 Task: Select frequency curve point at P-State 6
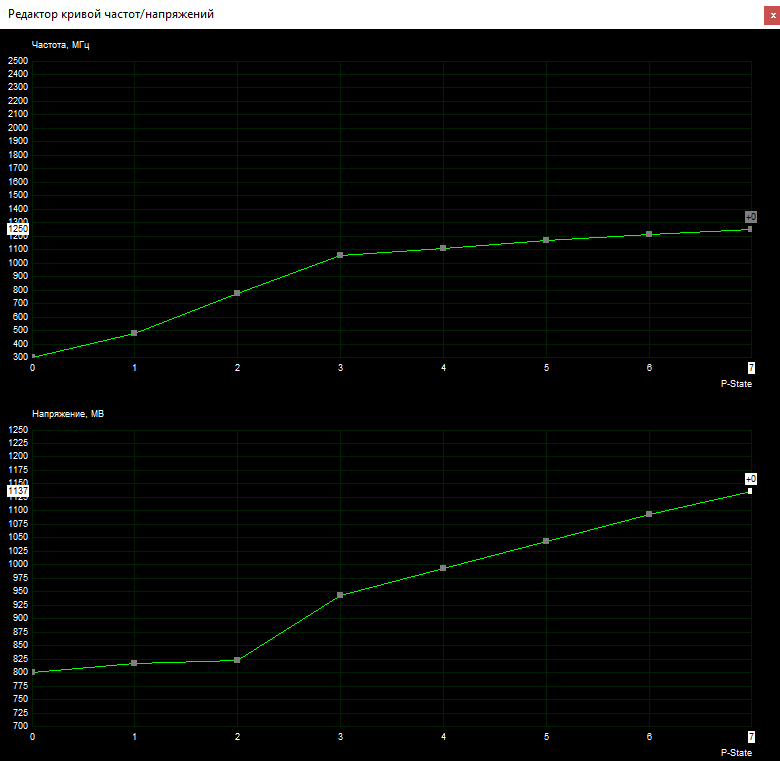click(649, 234)
